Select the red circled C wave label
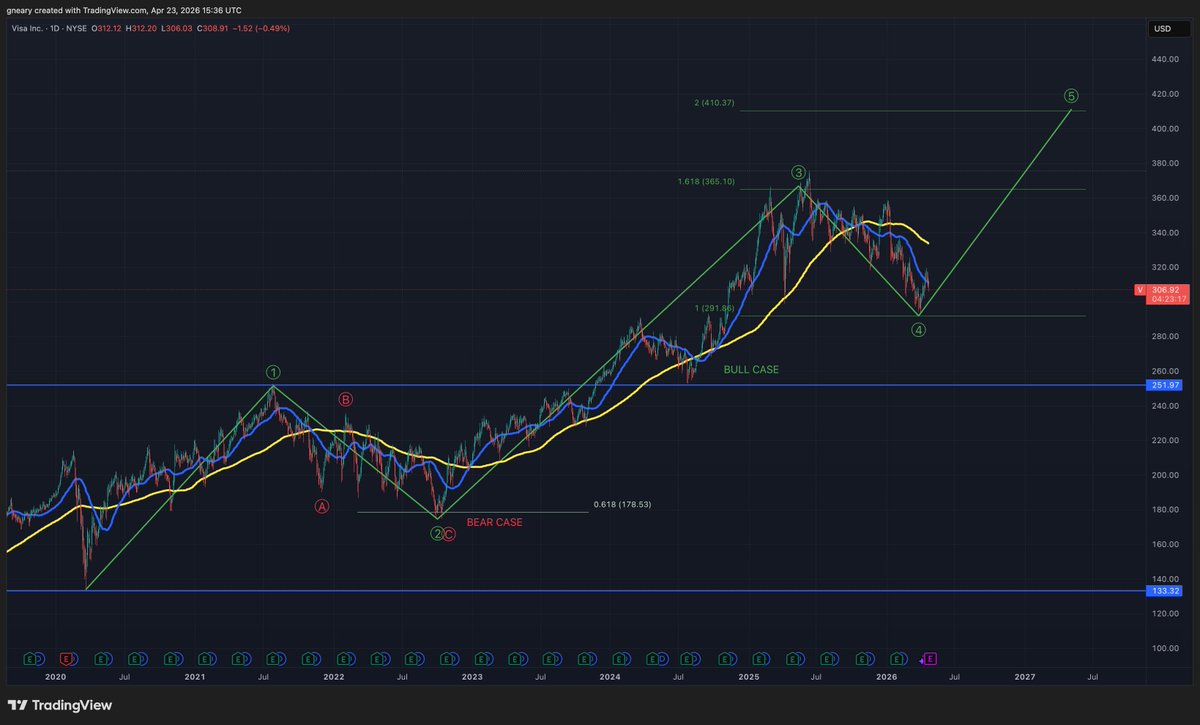This screenshot has width=1200, height=725. tap(449, 534)
